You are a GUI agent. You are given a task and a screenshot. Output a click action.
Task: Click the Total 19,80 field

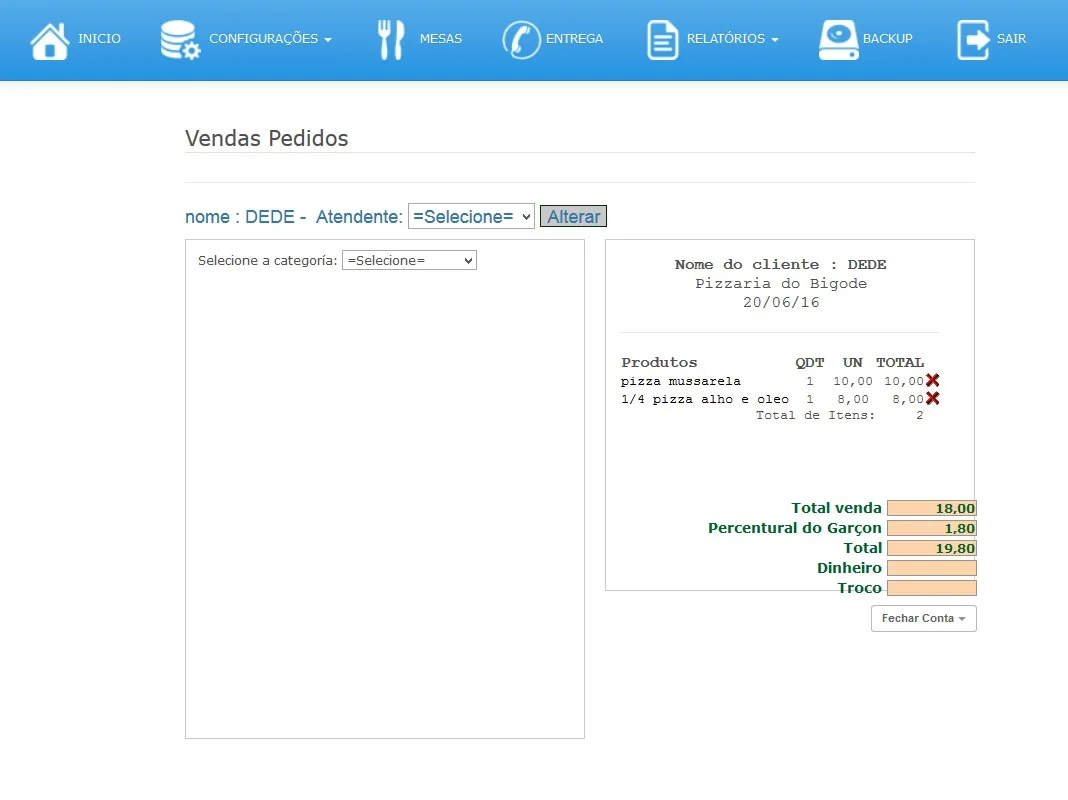click(x=932, y=548)
